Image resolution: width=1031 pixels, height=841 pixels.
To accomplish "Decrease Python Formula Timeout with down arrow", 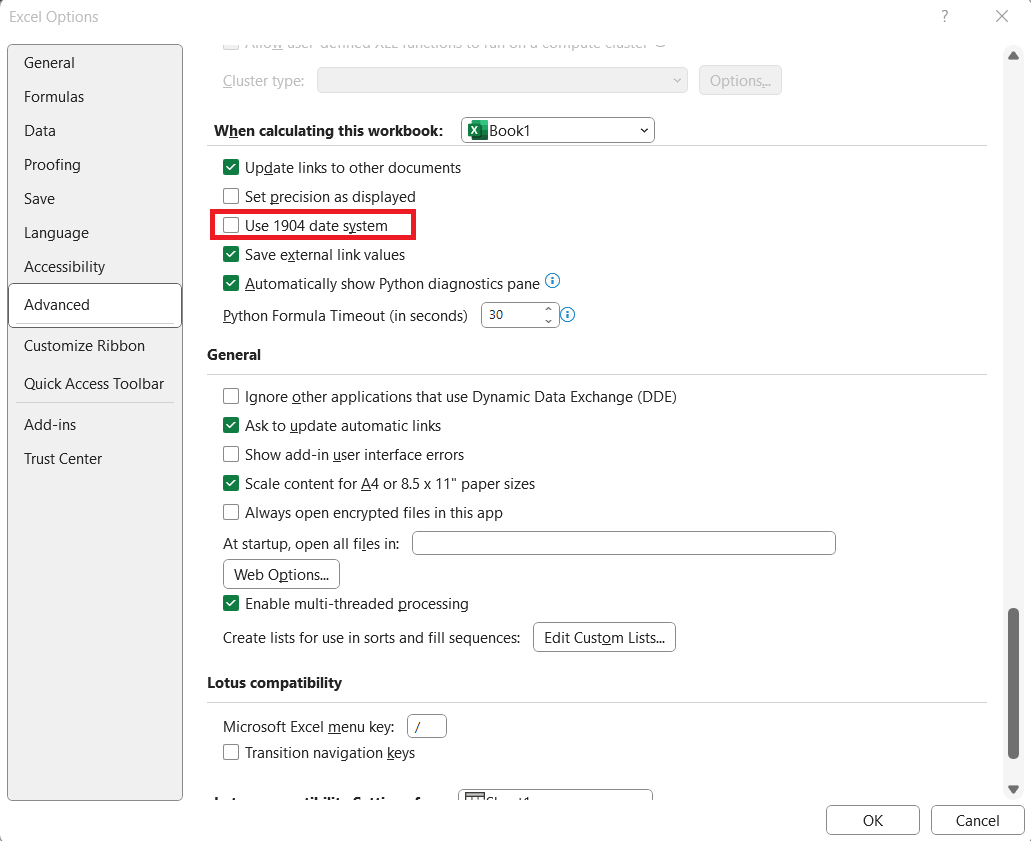I will 548,321.
